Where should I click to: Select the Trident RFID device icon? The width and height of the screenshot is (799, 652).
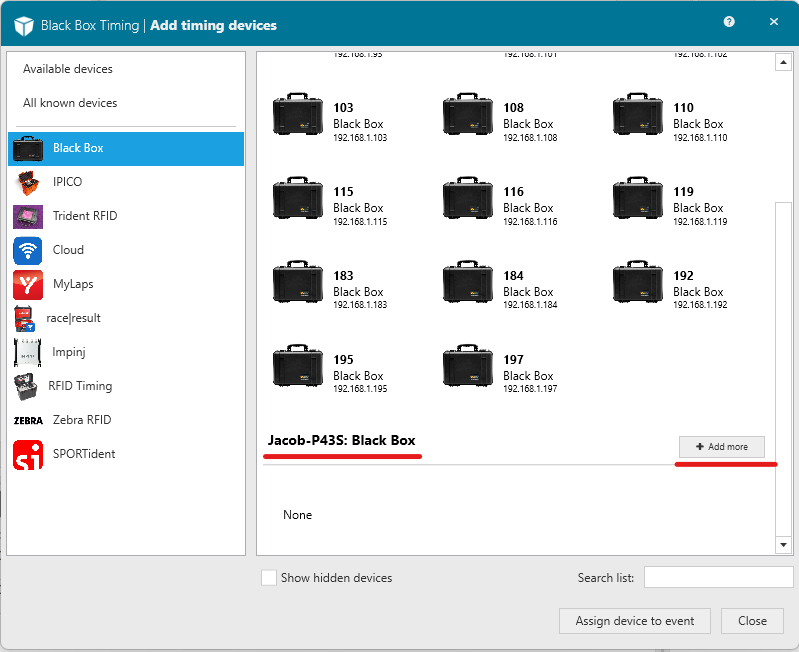pos(28,216)
